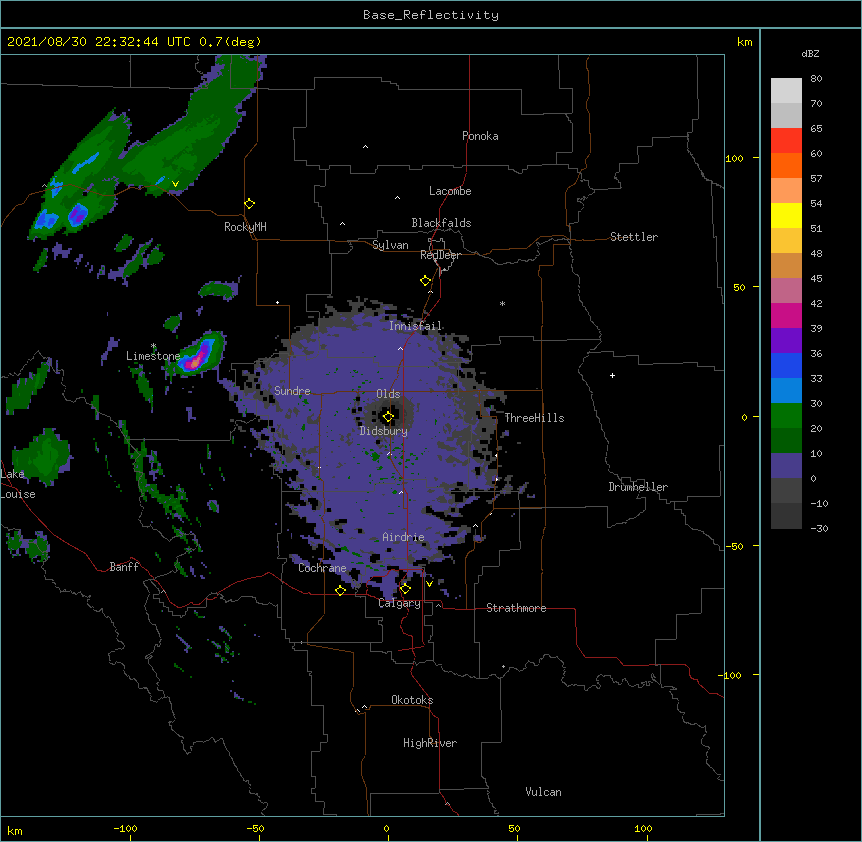The width and height of the screenshot is (862, 842).
Task: Select the Olds city label
Action: pyautogui.click(x=388, y=394)
